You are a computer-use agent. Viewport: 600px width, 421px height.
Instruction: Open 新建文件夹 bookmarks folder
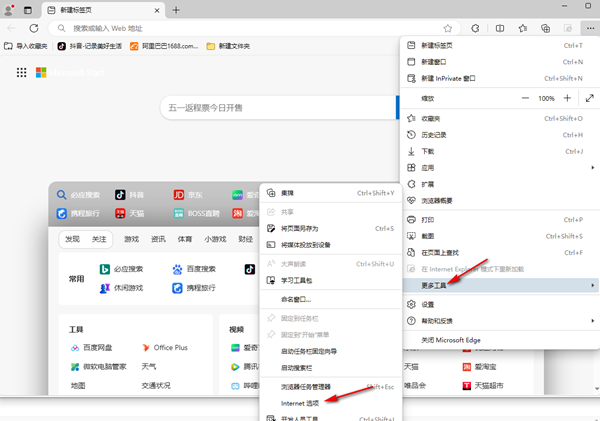point(228,46)
